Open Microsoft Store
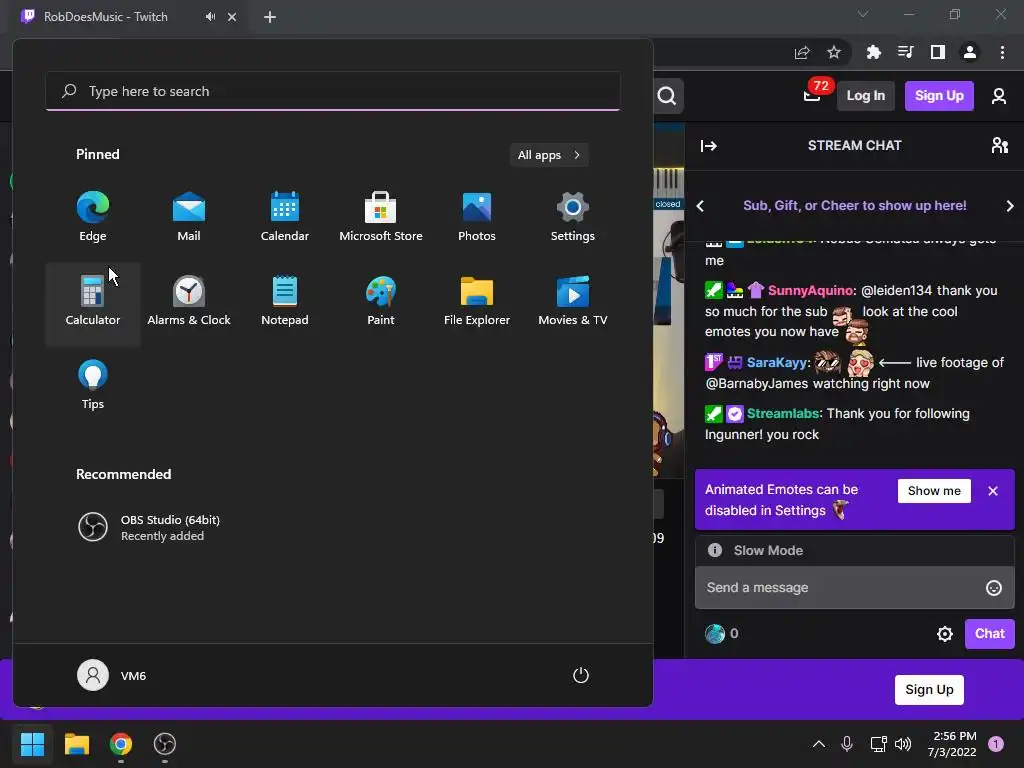This screenshot has width=1024, height=768. pos(381,217)
